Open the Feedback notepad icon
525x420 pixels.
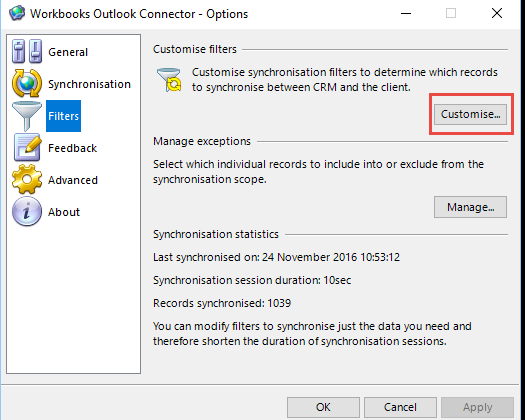(27, 147)
